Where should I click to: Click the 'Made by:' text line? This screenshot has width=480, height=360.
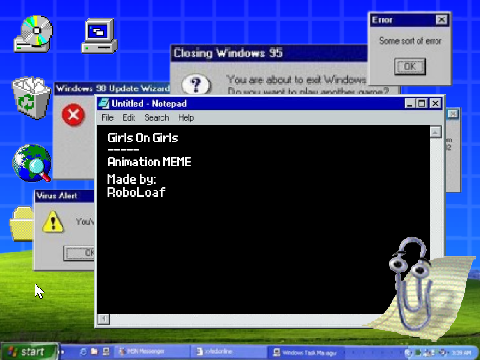click(x=132, y=179)
